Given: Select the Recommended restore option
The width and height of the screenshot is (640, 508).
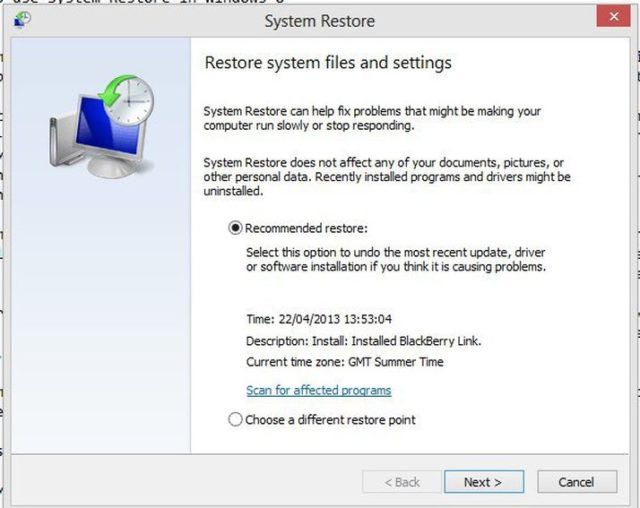Looking at the screenshot, I should pyautogui.click(x=236, y=228).
